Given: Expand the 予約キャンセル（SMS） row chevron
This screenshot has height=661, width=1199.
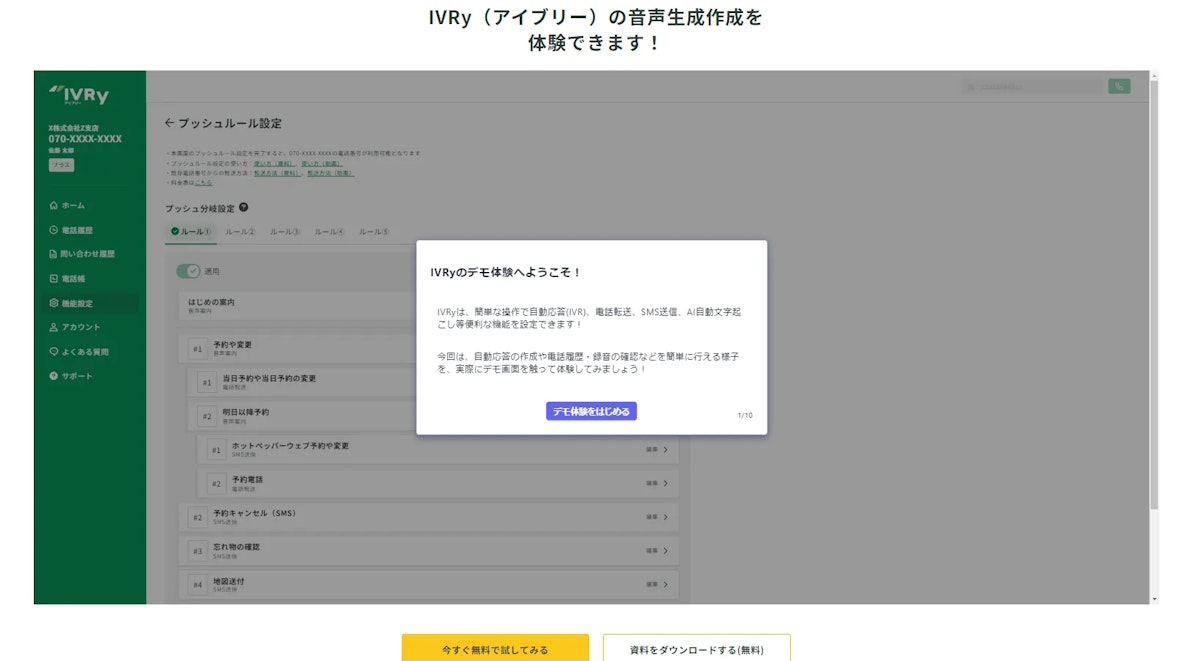Looking at the screenshot, I should pyautogui.click(x=665, y=517).
